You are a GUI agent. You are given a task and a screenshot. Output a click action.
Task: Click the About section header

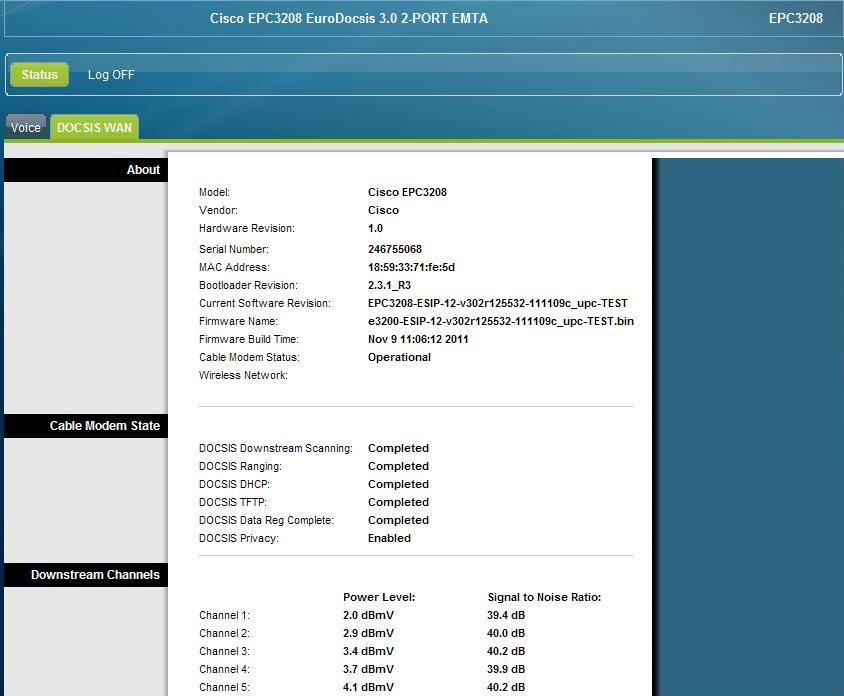[86, 170]
